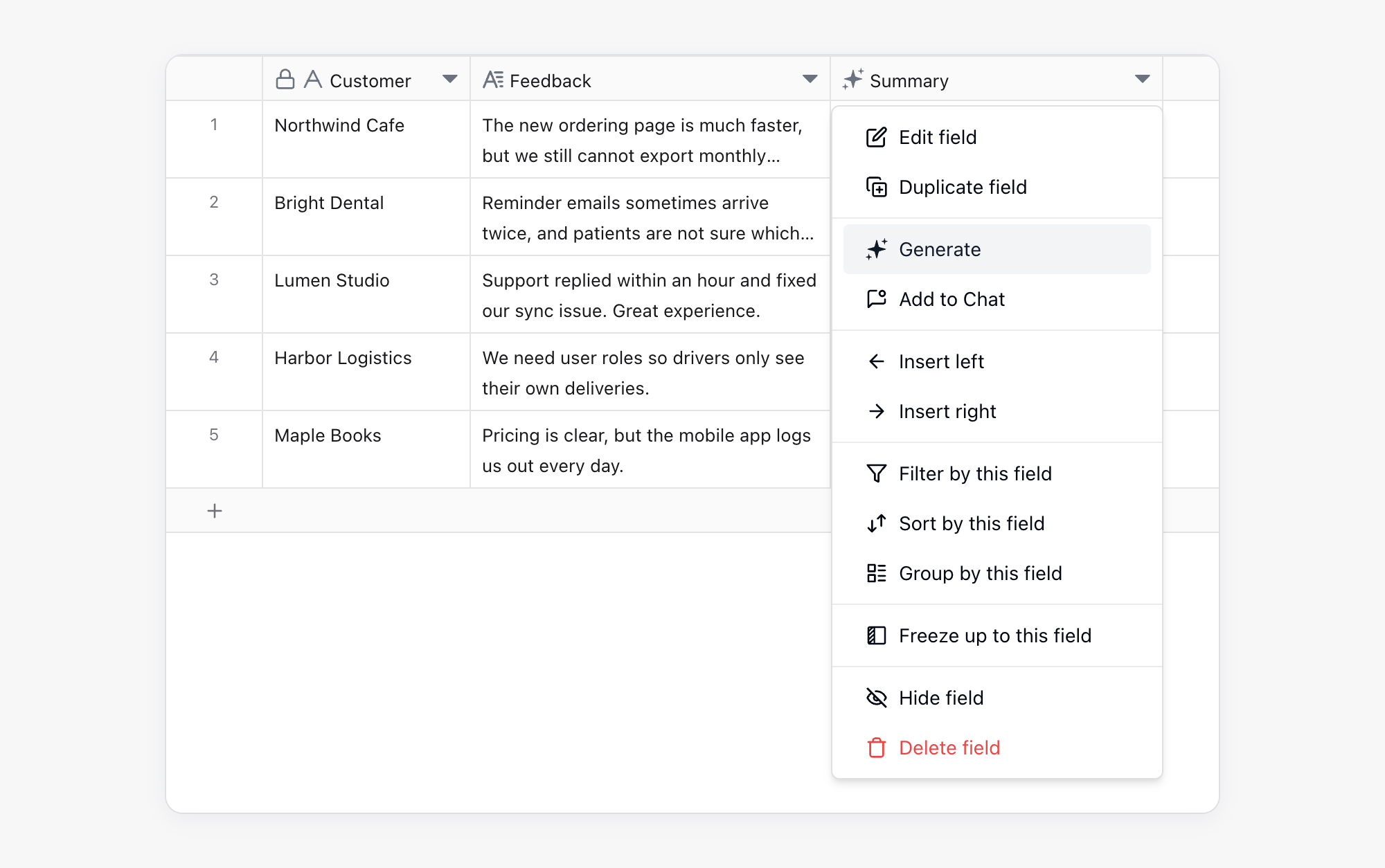Choose Insert right menu option

[997, 411]
